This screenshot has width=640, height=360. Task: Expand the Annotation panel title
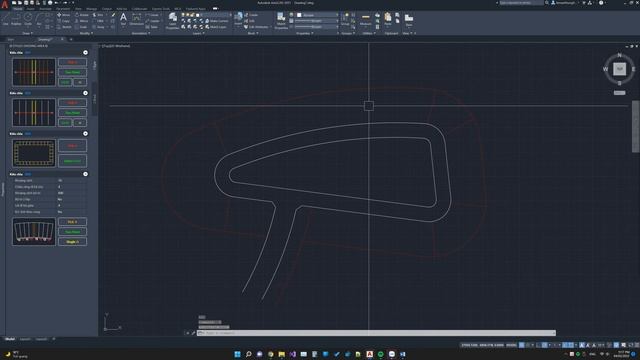[x=141, y=33]
